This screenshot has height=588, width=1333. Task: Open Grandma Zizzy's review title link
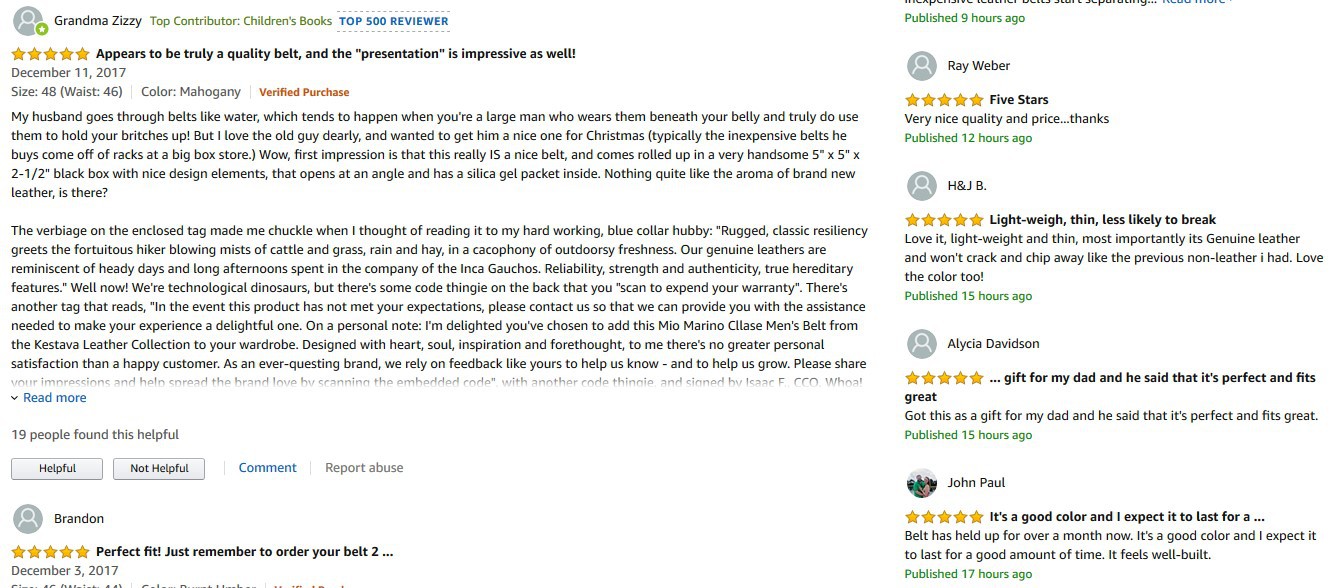335,54
